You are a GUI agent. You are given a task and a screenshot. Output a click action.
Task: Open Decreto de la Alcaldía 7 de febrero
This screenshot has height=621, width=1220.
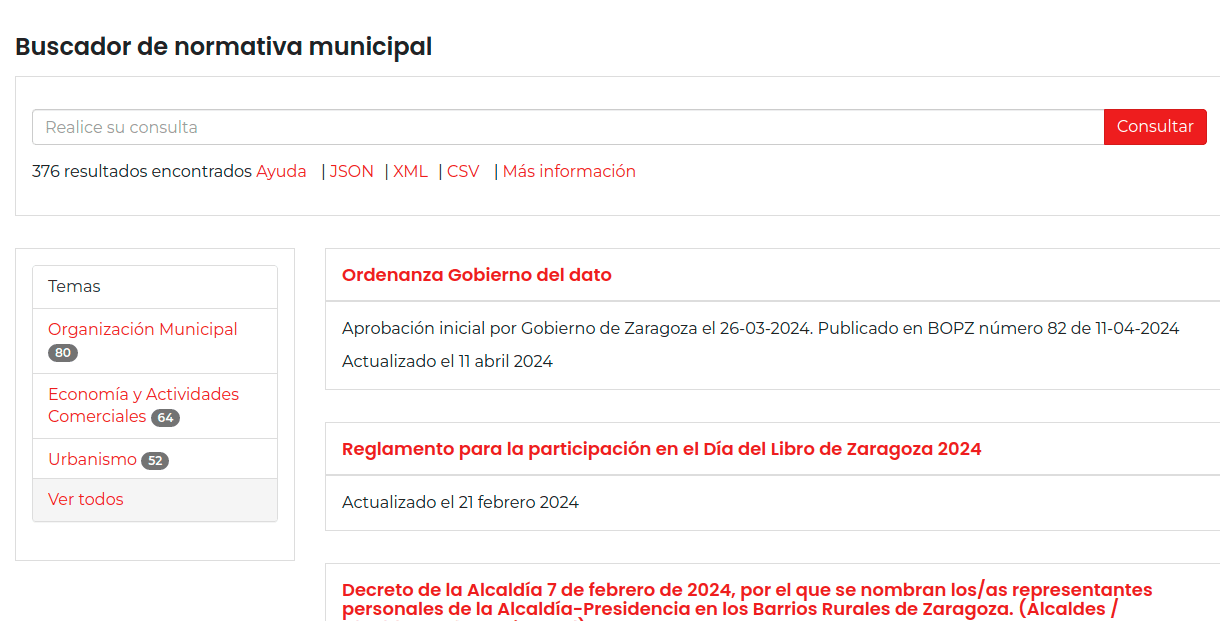[746, 590]
